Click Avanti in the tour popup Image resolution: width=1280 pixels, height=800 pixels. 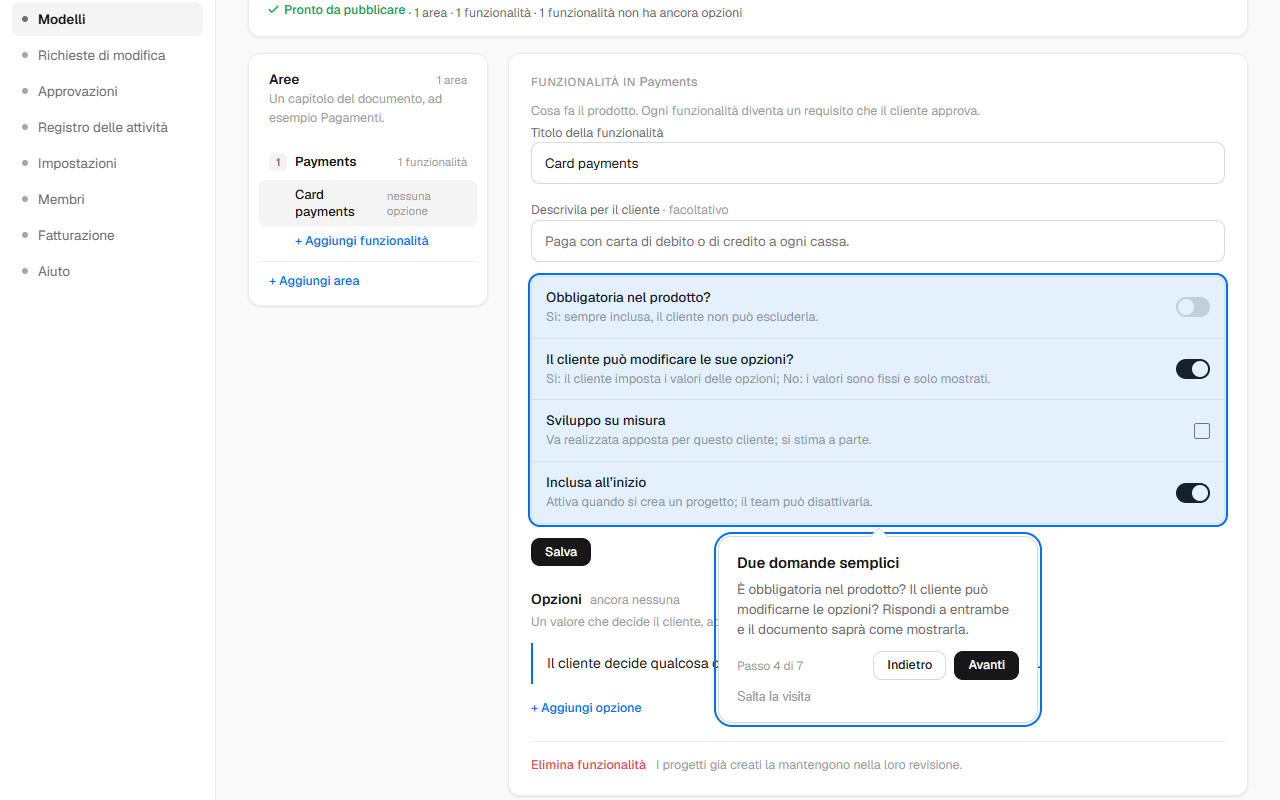coord(986,665)
